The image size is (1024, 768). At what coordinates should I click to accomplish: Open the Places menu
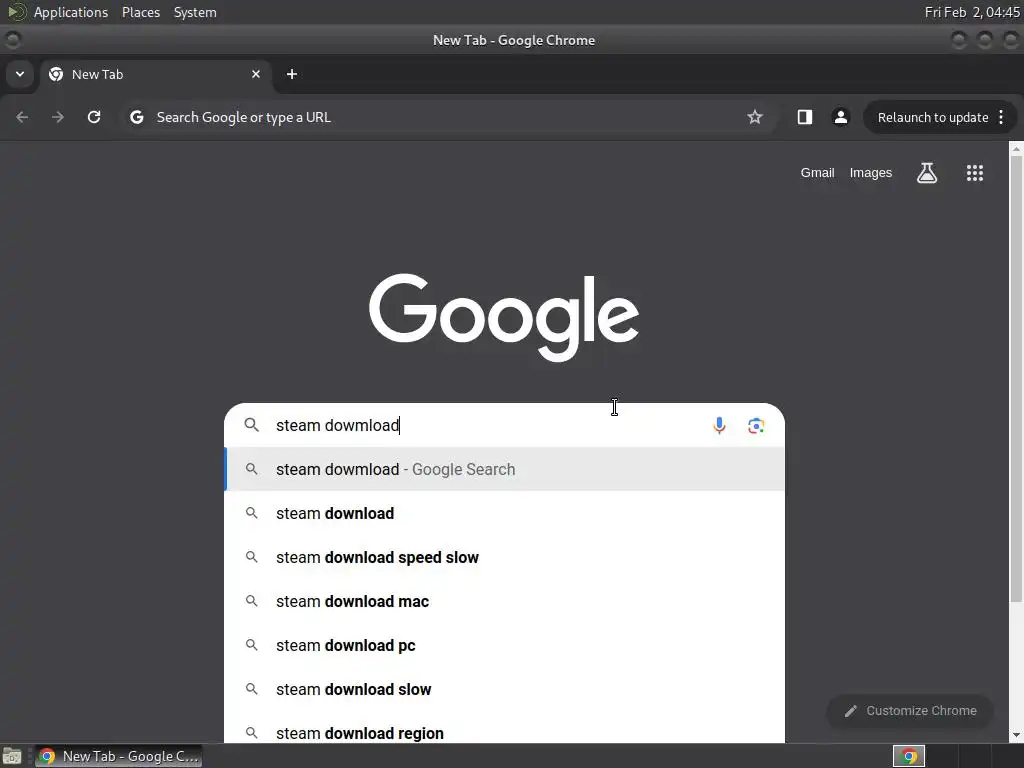tap(141, 12)
